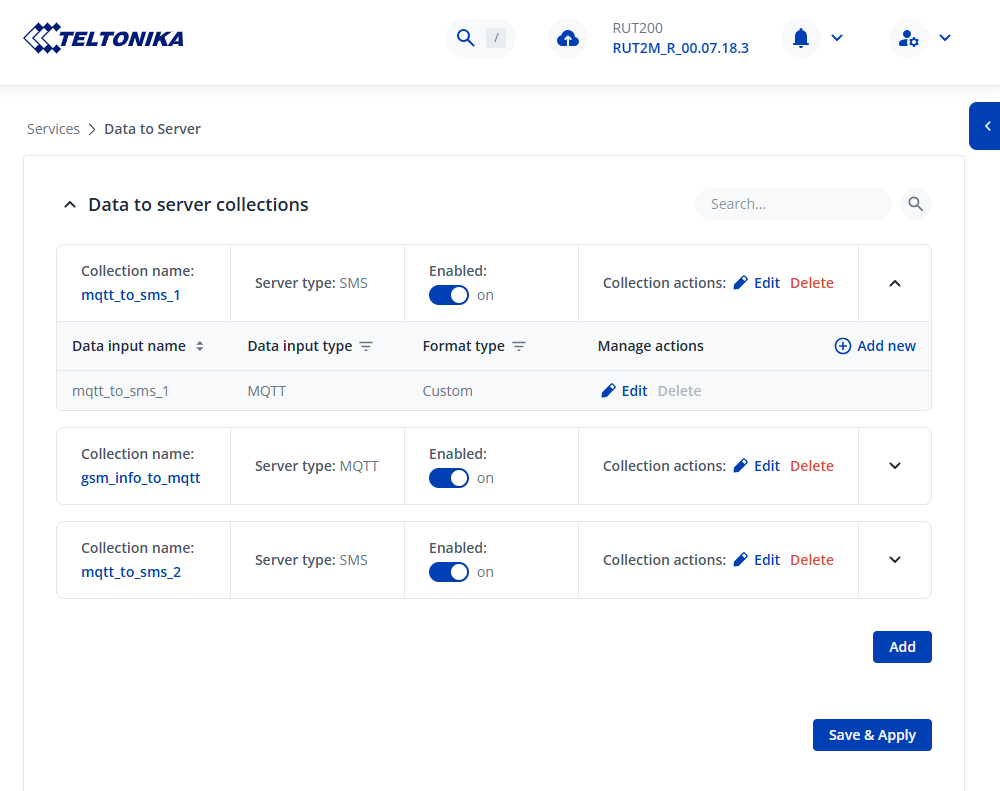Disable the mqtt_to_sms_1 collection toggle
The height and width of the screenshot is (791, 1000).
[449, 295]
